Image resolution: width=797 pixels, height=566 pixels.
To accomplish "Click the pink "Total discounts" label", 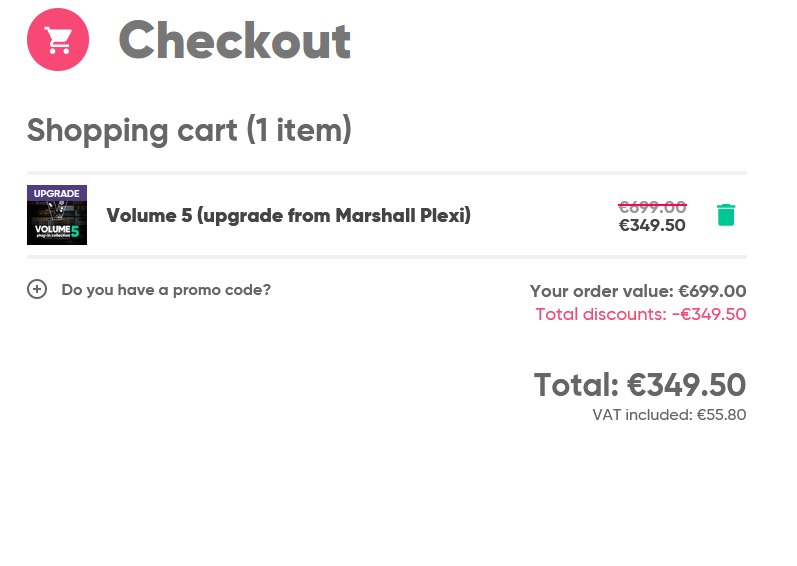I will pos(600,314).
